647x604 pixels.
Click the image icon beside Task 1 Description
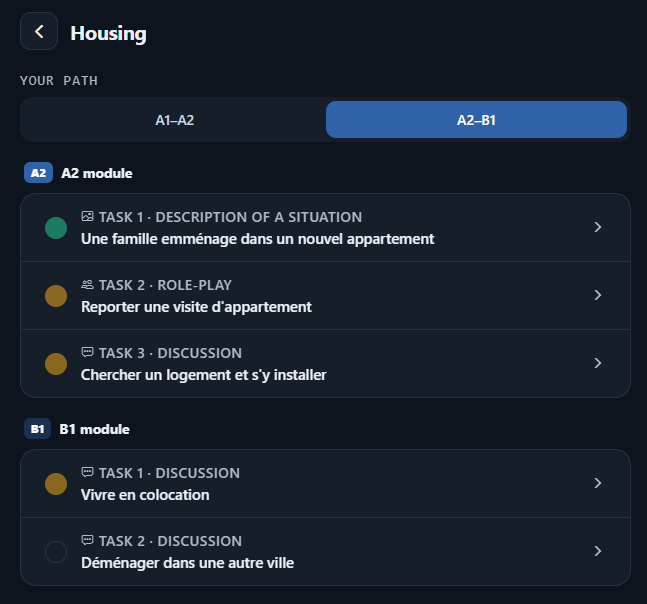tap(87, 216)
